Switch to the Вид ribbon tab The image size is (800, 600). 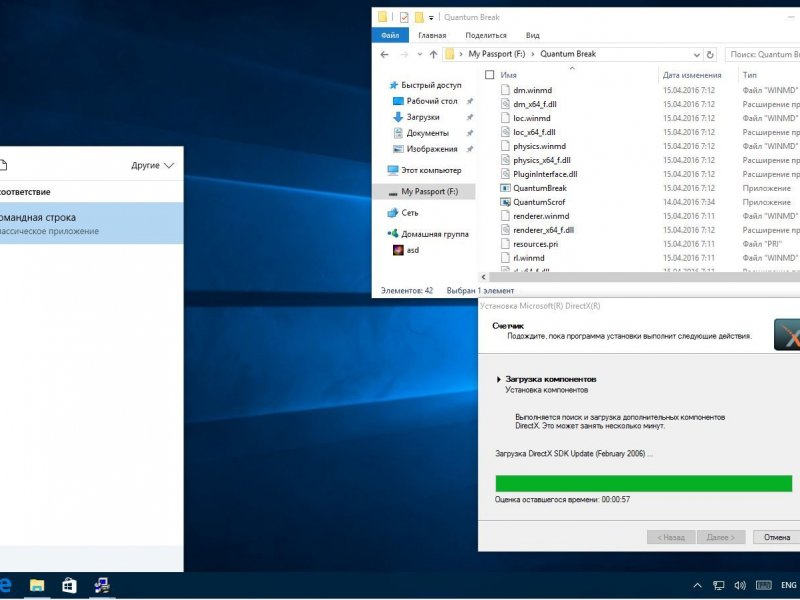point(532,35)
